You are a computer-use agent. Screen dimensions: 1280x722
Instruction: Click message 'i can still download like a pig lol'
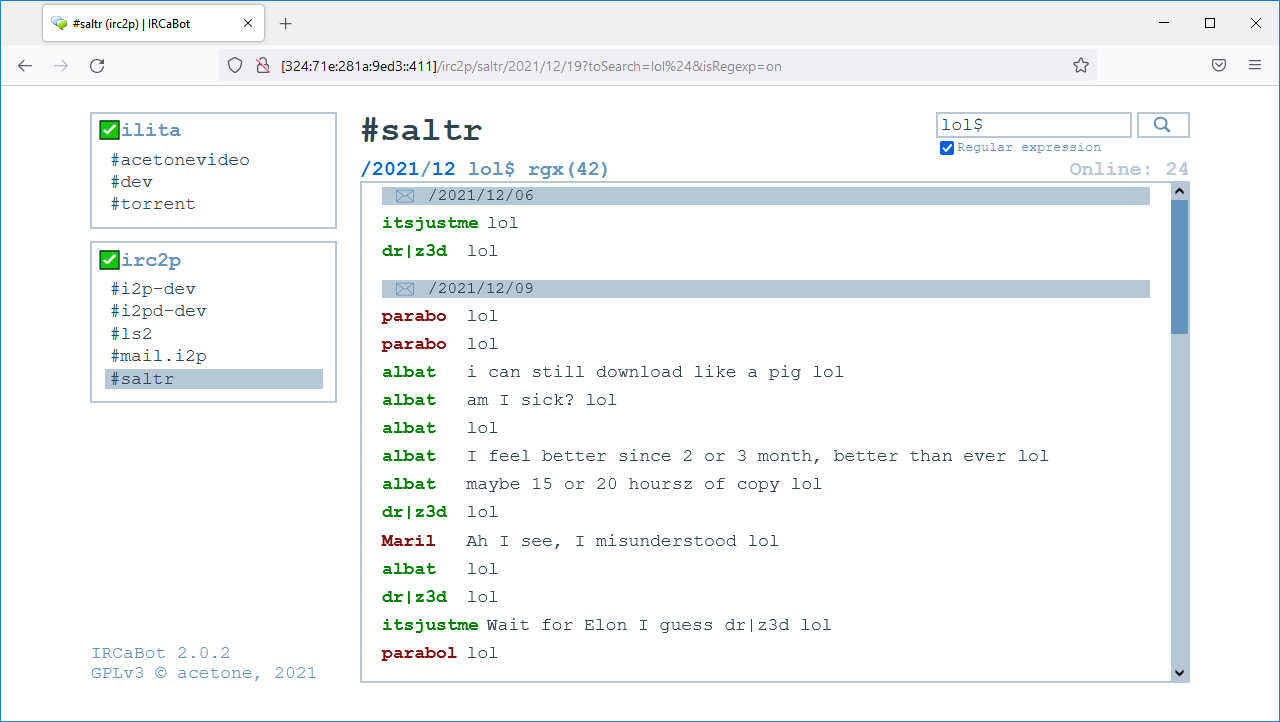click(x=655, y=372)
